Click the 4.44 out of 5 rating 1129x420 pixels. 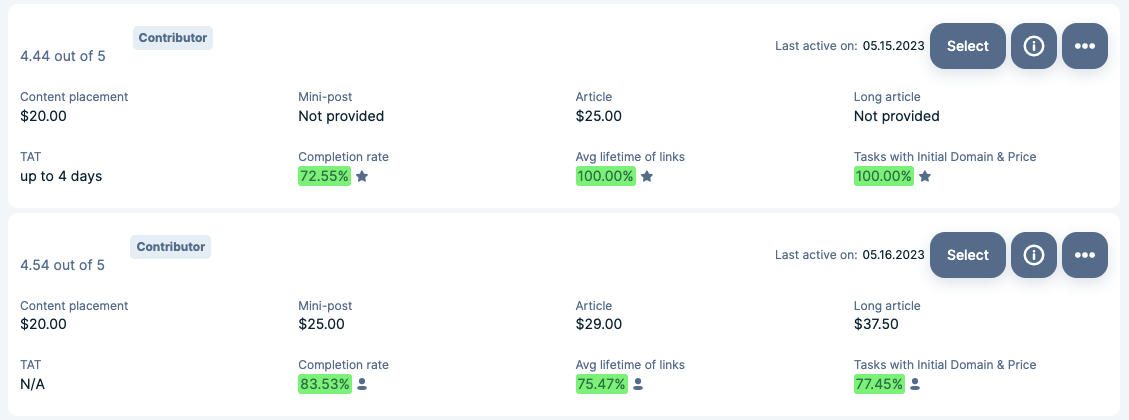point(63,56)
